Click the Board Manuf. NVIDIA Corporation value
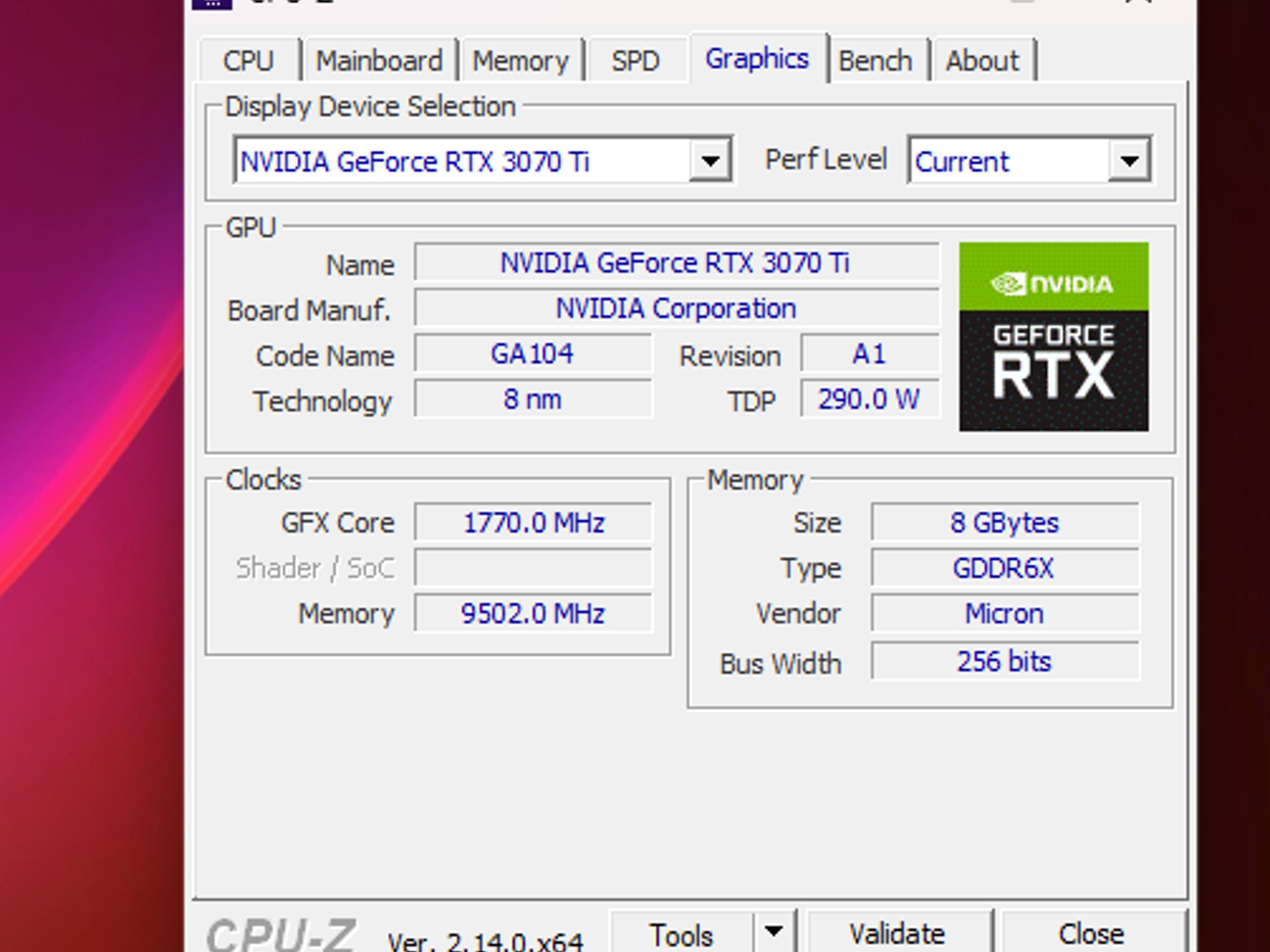Screen dimensions: 1270x952 coord(677,308)
